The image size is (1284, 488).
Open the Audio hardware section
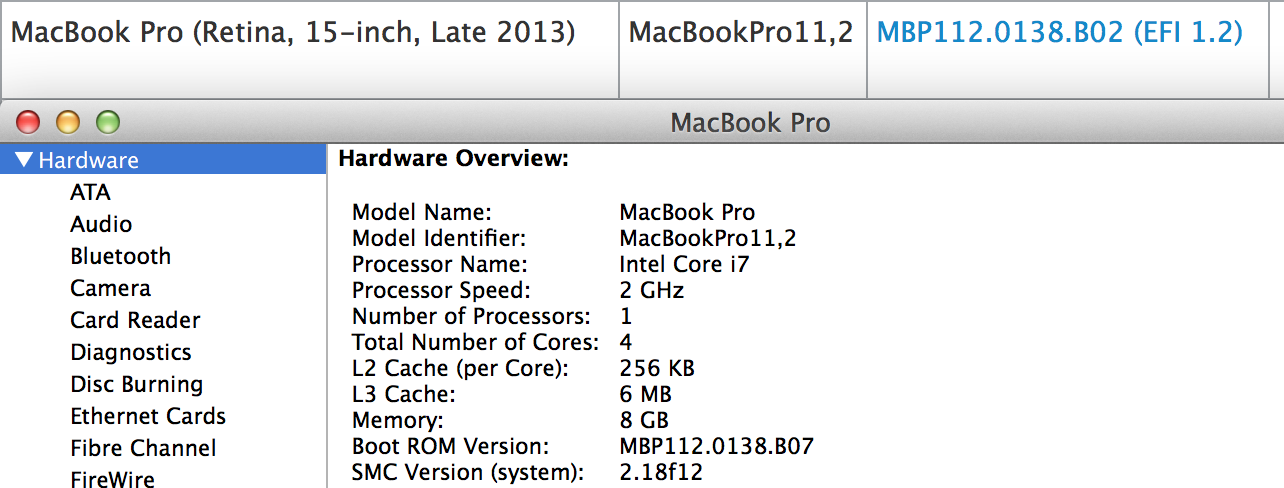pos(101,224)
